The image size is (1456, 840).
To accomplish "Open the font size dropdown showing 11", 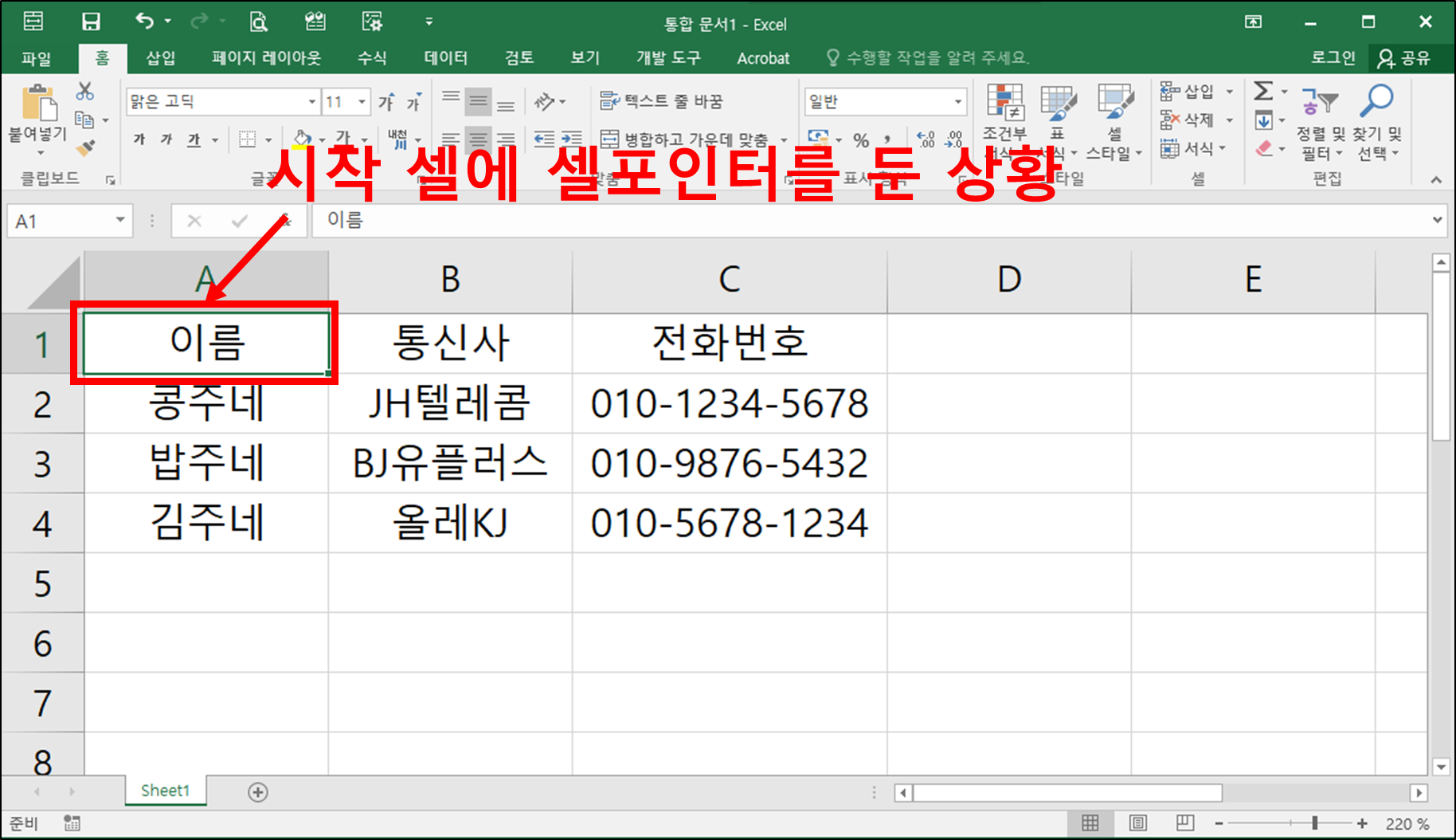I will (362, 102).
